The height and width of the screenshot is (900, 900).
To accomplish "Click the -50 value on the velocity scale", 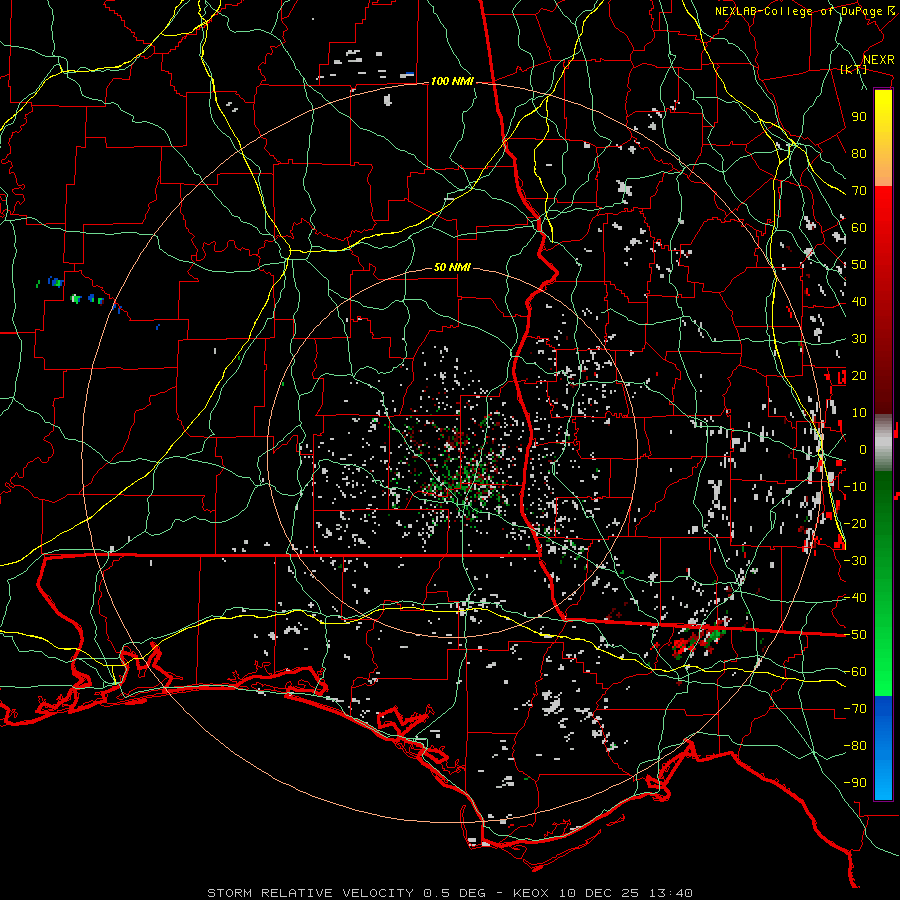I will [855, 635].
